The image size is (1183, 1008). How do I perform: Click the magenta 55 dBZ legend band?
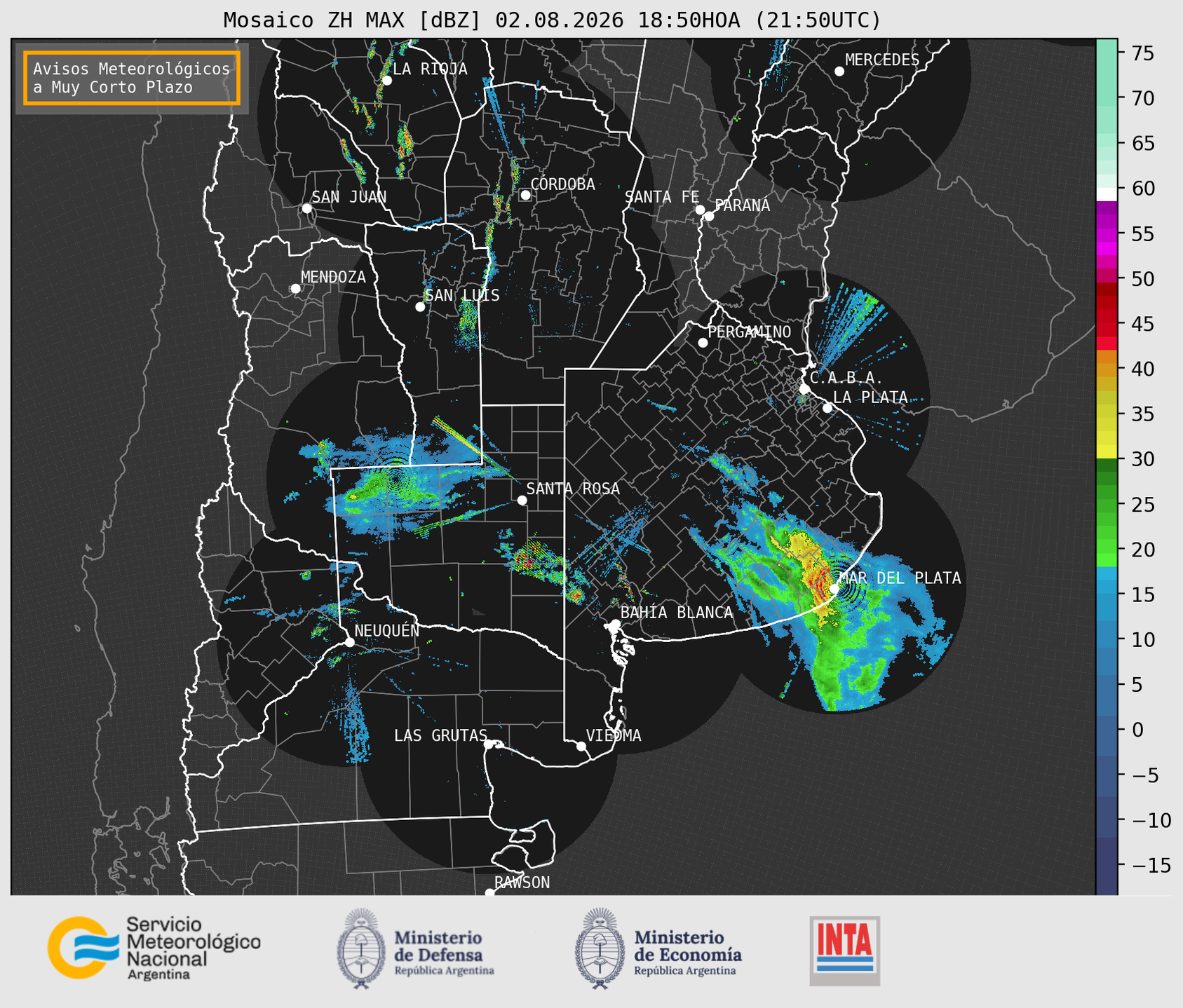pos(1107,233)
